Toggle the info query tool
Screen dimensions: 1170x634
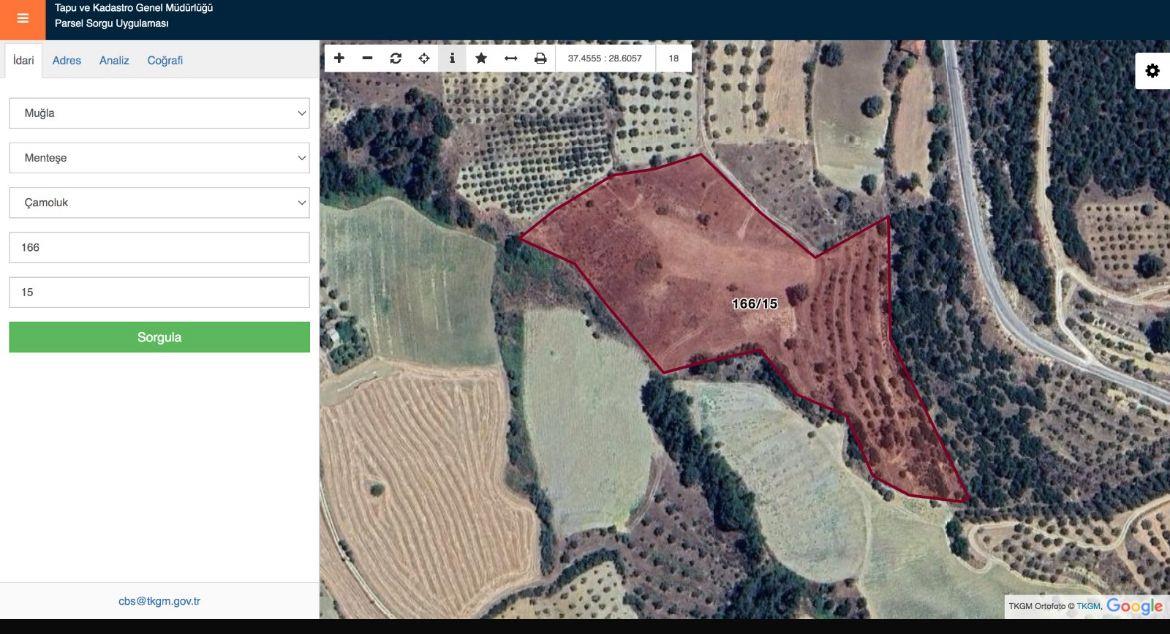(x=452, y=58)
